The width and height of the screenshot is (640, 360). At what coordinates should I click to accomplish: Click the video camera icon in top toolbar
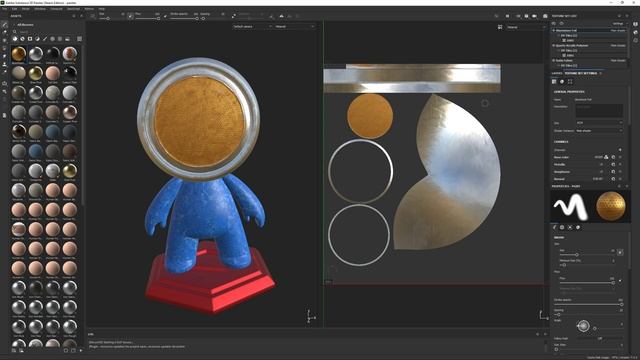click(534, 16)
